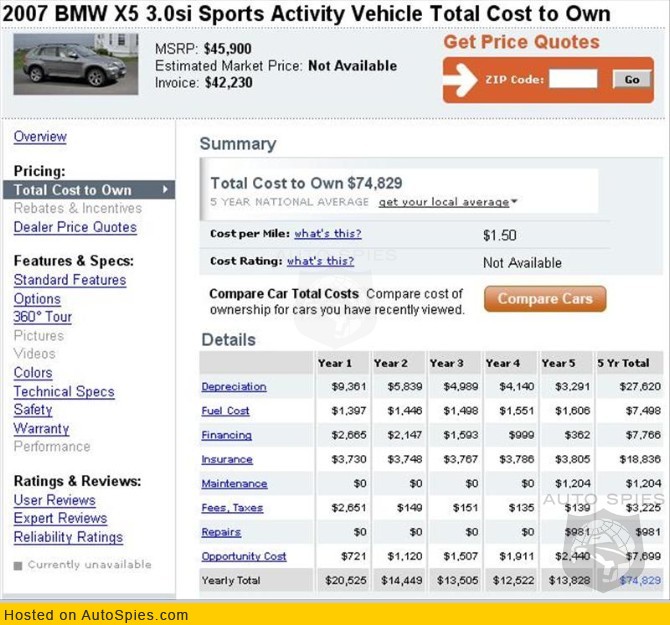Click the $13,828 Year 5 yearly total
Image resolution: width=670 pixels, height=625 pixels.
(x=569, y=581)
